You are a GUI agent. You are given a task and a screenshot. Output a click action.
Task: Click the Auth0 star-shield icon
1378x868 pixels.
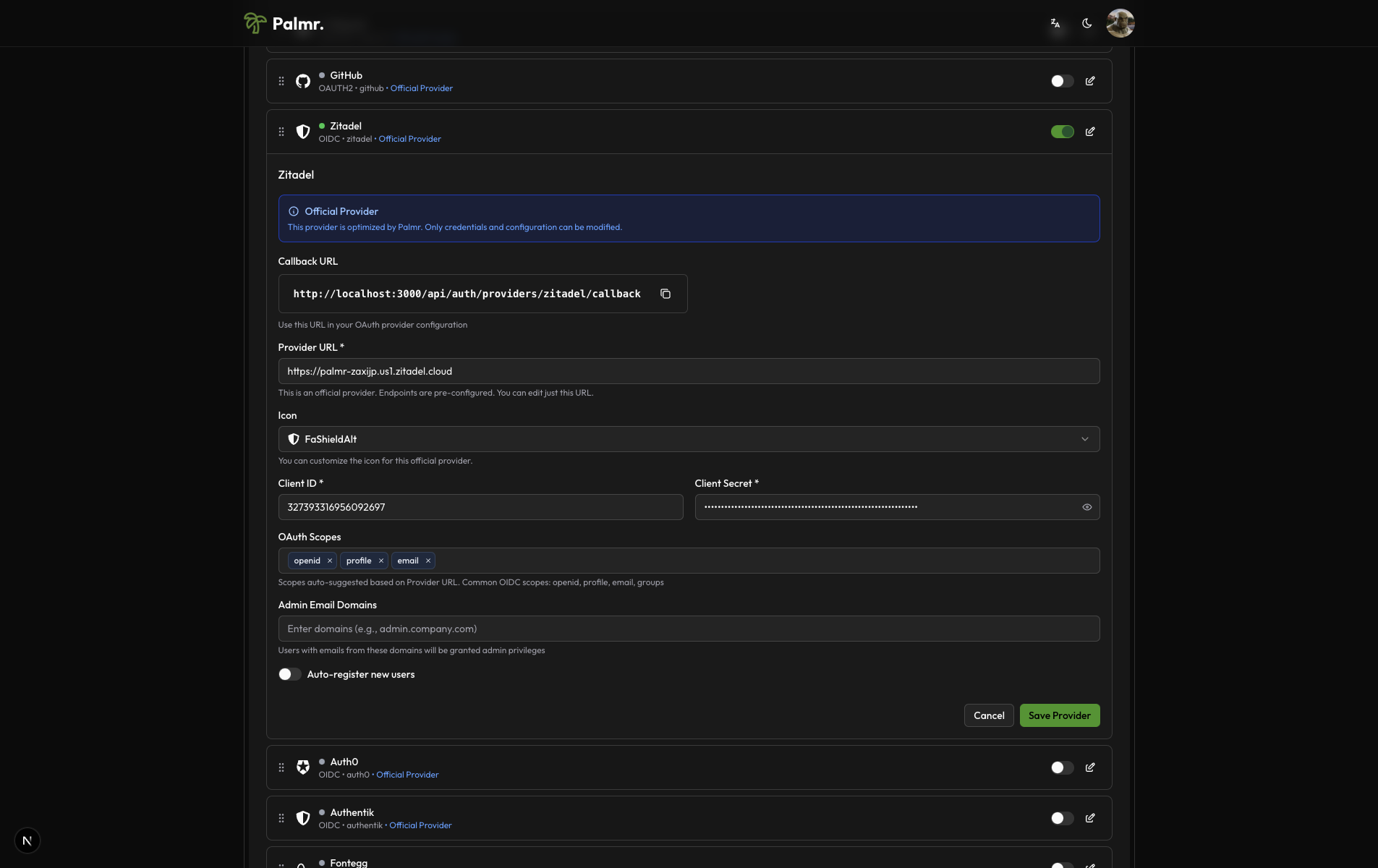303,767
